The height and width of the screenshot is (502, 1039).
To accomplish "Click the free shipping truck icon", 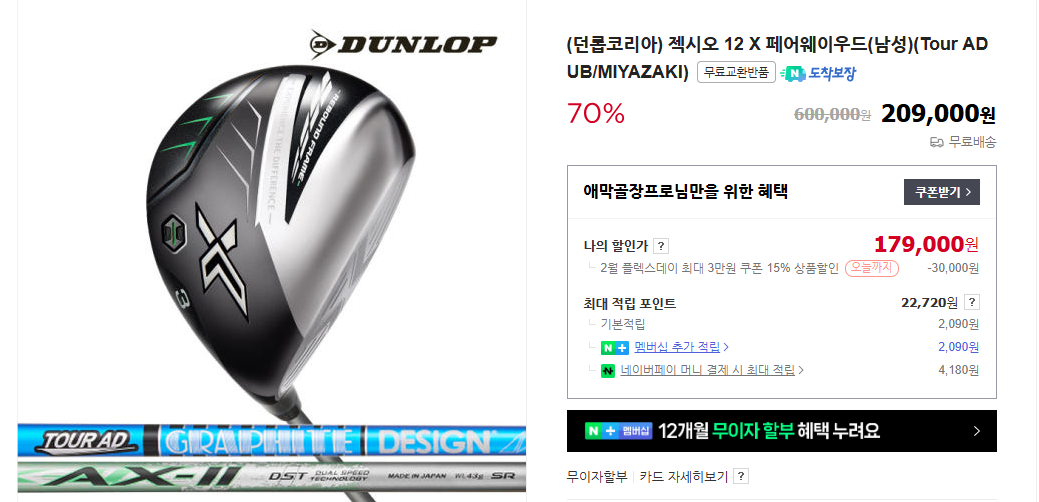I will tap(936, 142).
